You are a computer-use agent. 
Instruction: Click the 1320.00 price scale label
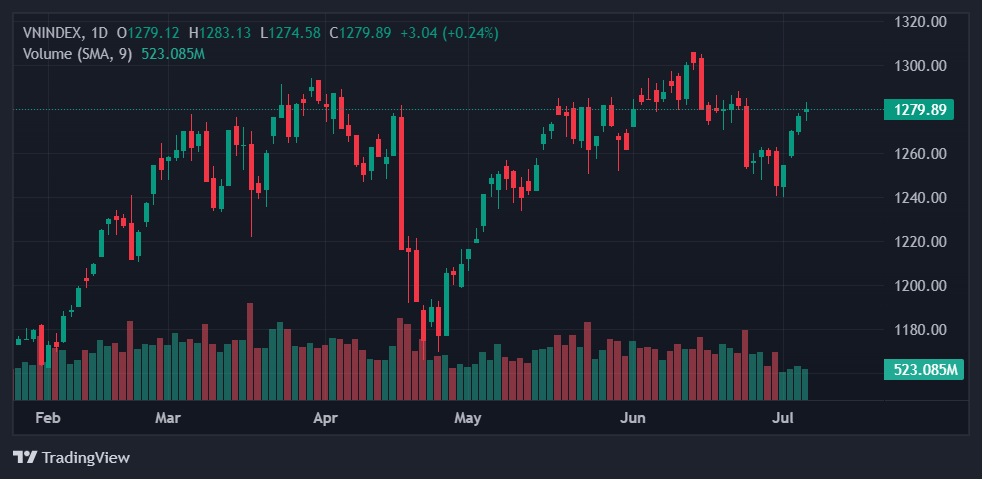(x=918, y=22)
